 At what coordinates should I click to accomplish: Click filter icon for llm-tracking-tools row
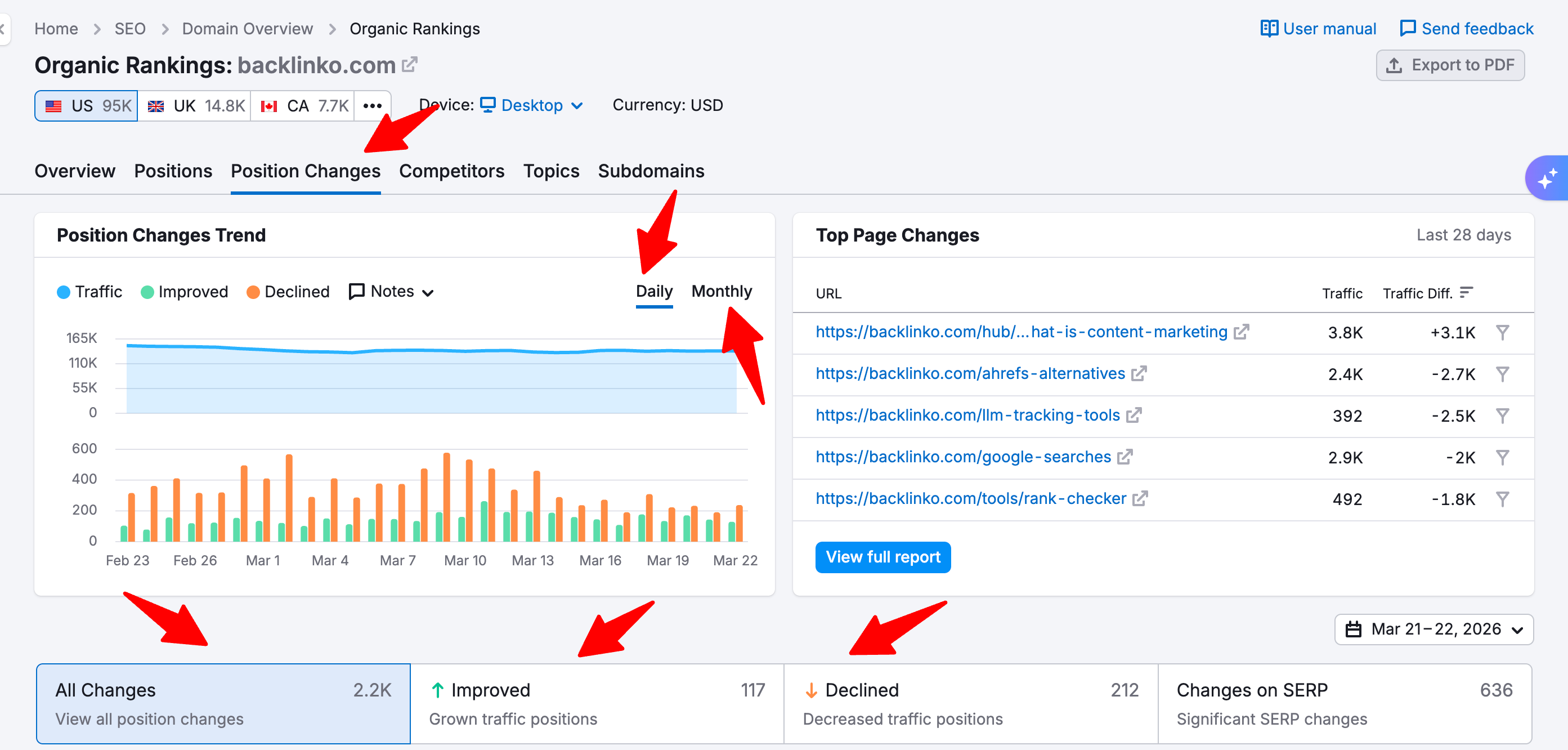point(1502,416)
